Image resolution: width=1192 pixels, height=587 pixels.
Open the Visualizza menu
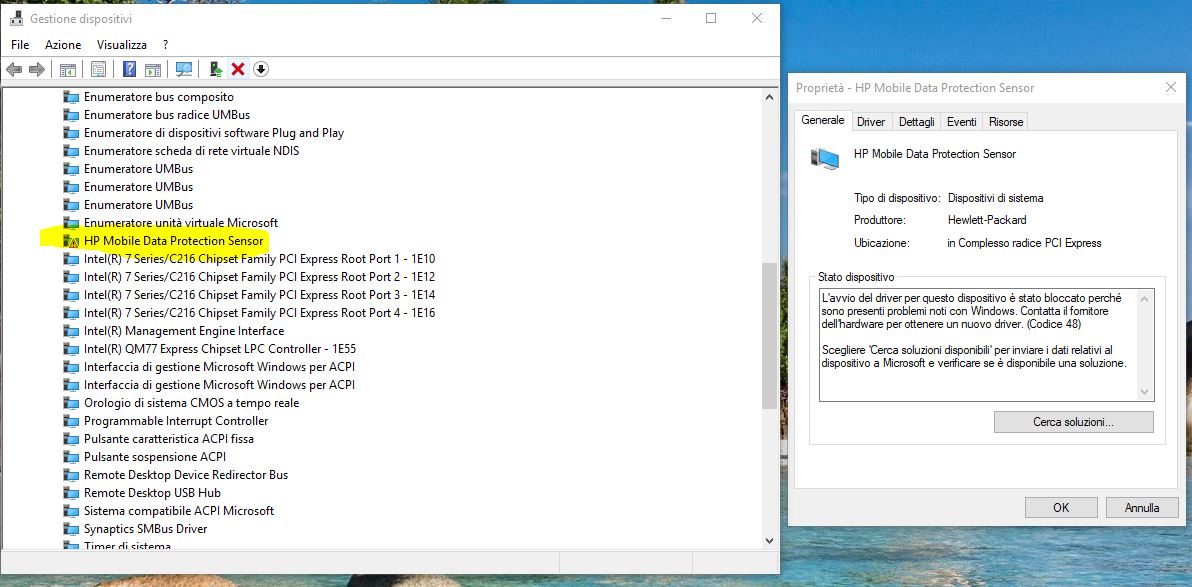pyautogui.click(x=122, y=45)
